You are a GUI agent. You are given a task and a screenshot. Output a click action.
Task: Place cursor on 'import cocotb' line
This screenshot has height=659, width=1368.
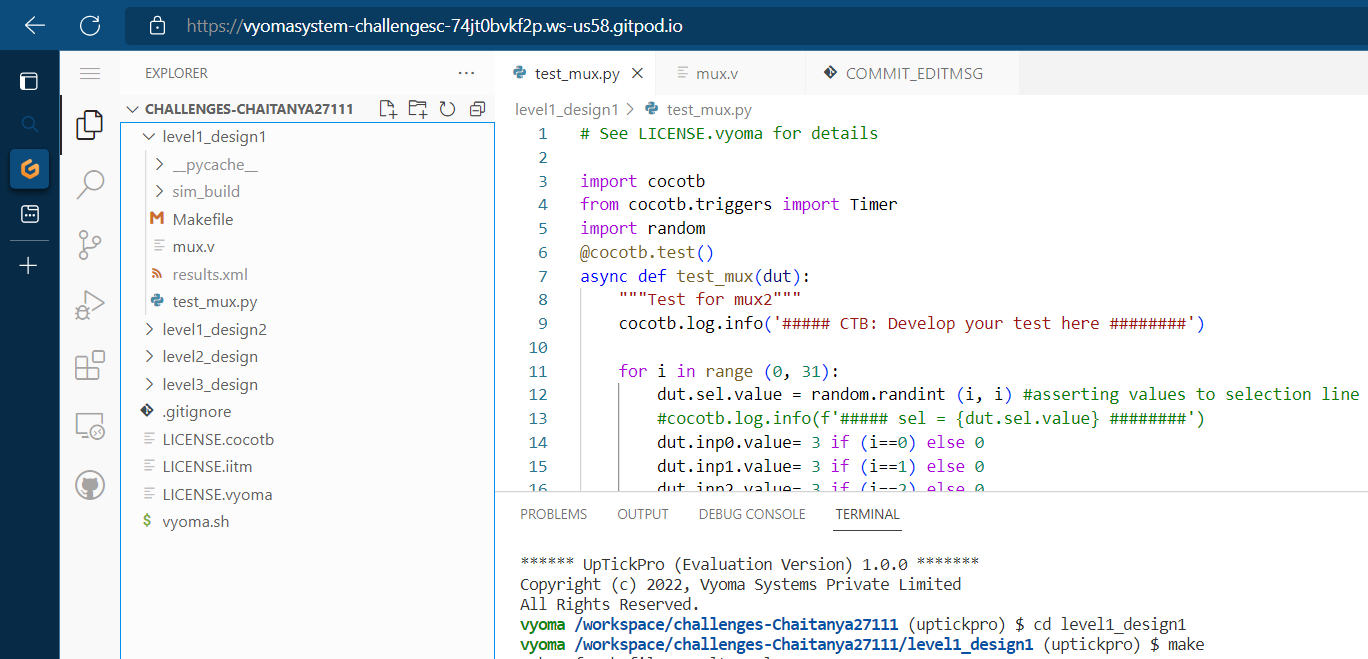[642, 181]
